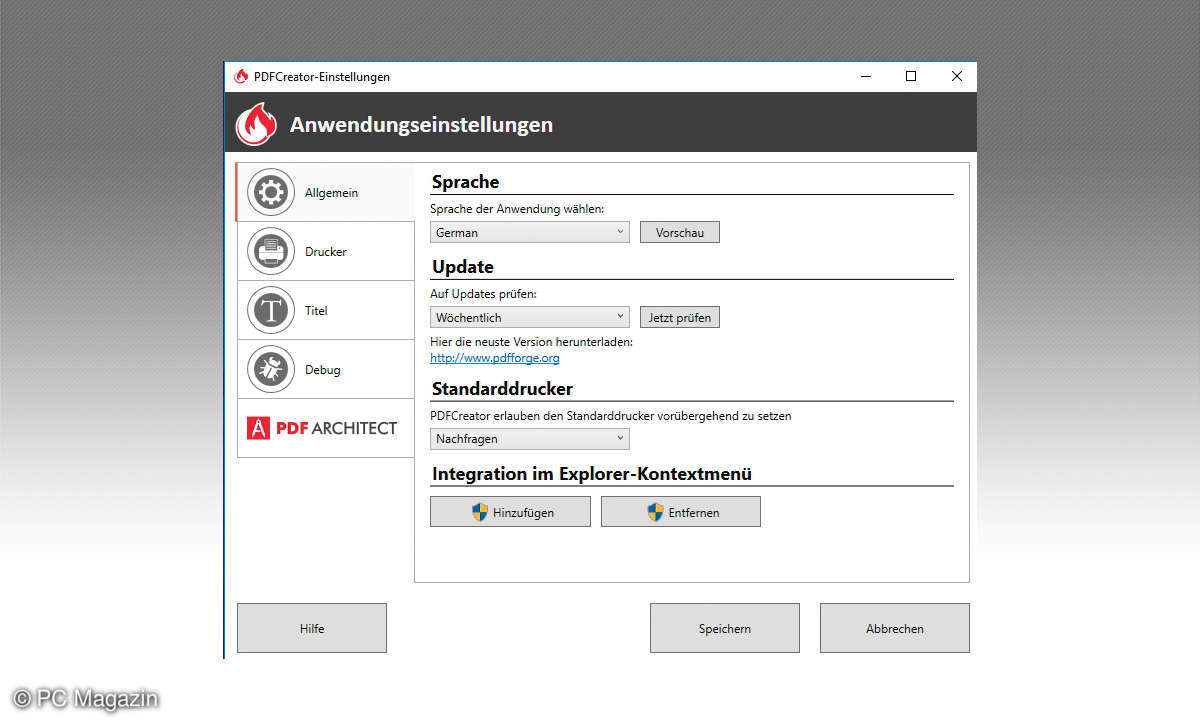Click the printer icon for Drucker

(271, 252)
